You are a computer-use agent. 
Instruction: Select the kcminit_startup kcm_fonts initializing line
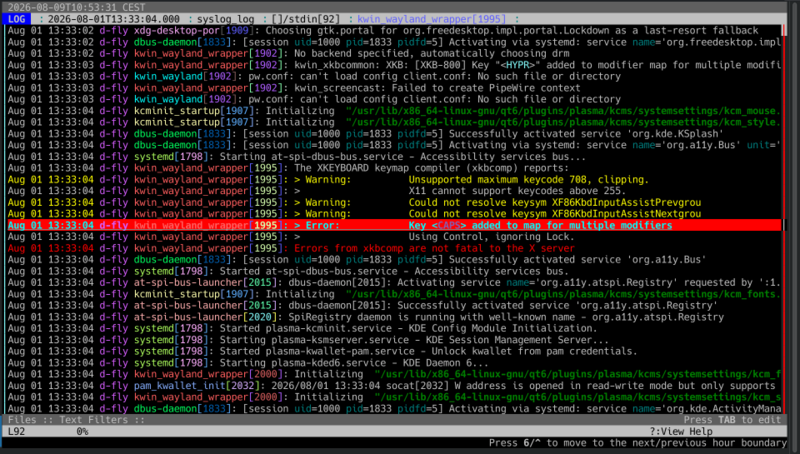click(394, 294)
